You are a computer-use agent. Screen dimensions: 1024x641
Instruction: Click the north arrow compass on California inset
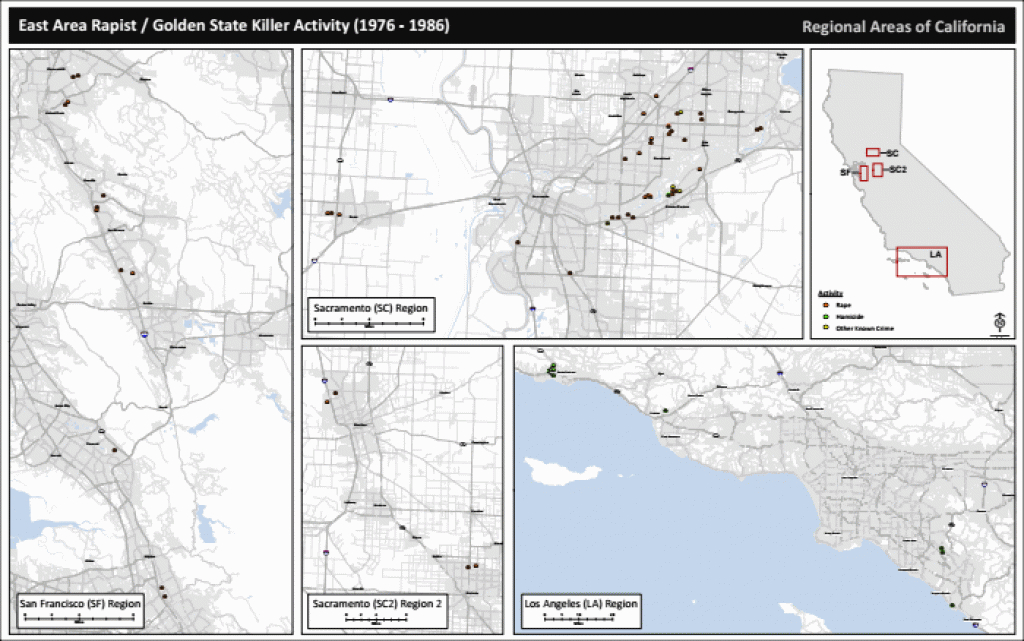998,322
